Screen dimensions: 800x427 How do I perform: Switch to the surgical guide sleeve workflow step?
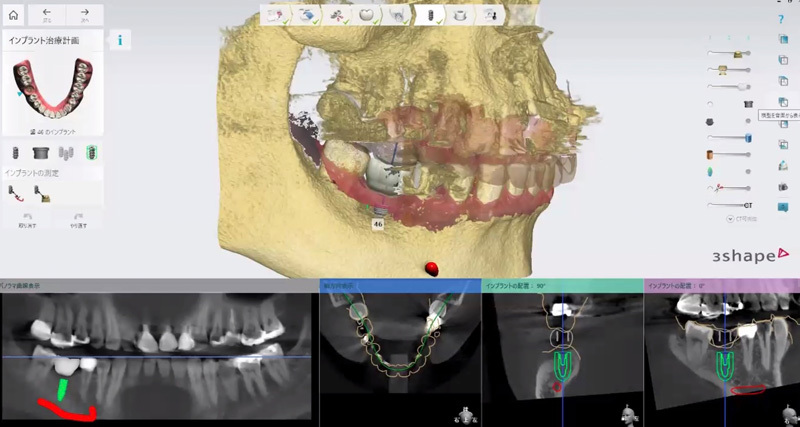[x=461, y=15]
